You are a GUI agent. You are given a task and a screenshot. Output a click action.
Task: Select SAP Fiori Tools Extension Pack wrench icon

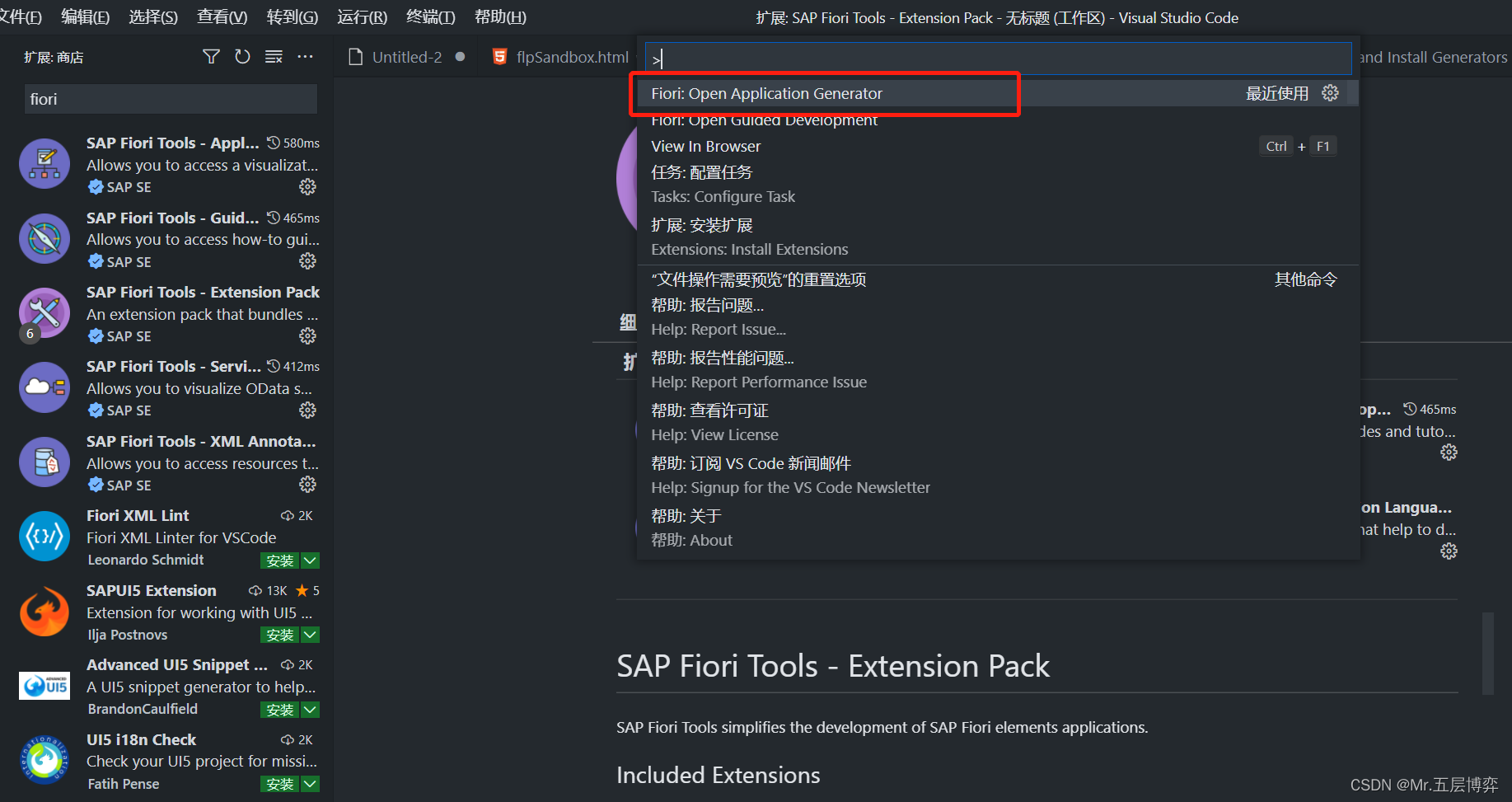pos(44,313)
